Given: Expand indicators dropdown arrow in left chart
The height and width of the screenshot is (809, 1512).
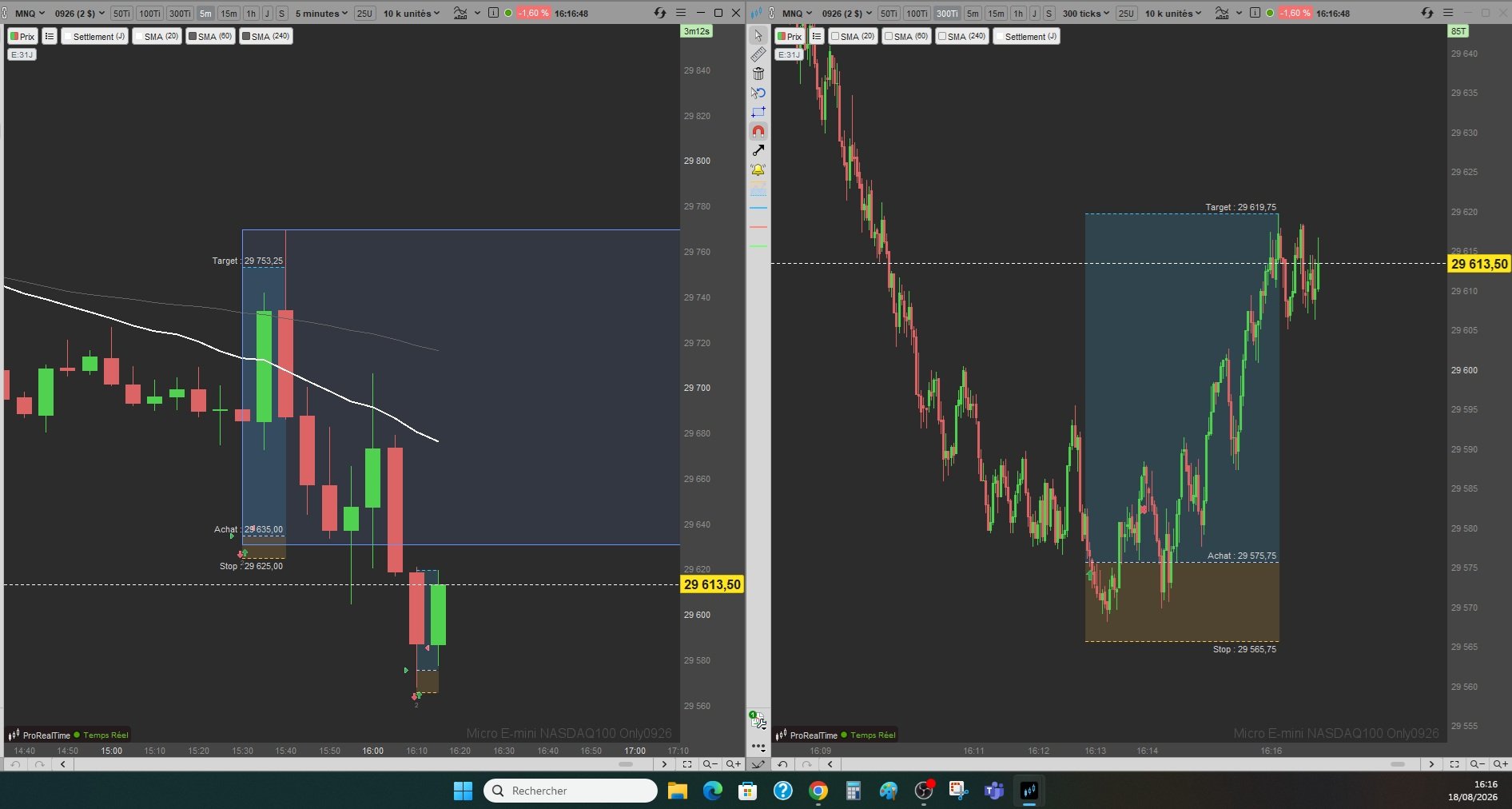Looking at the screenshot, I should pyautogui.click(x=477, y=13).
